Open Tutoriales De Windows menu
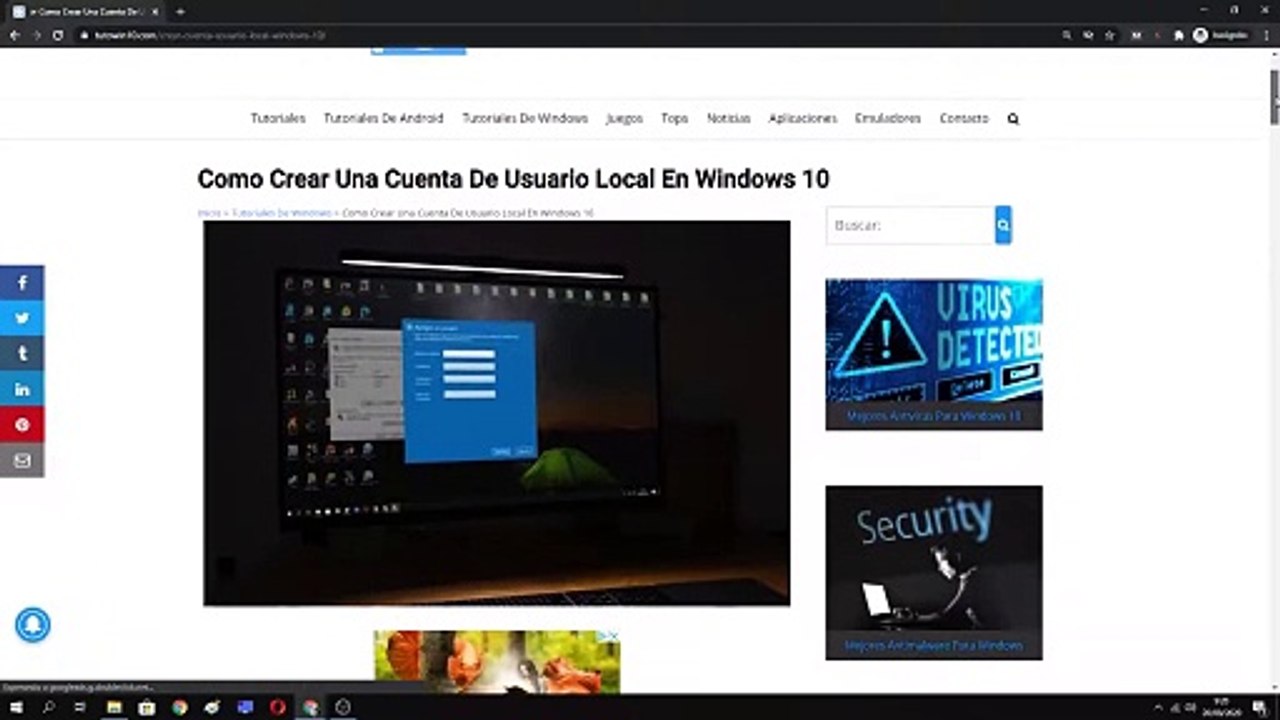Viewport: 1280px width, 720px height. pos(525,118)
